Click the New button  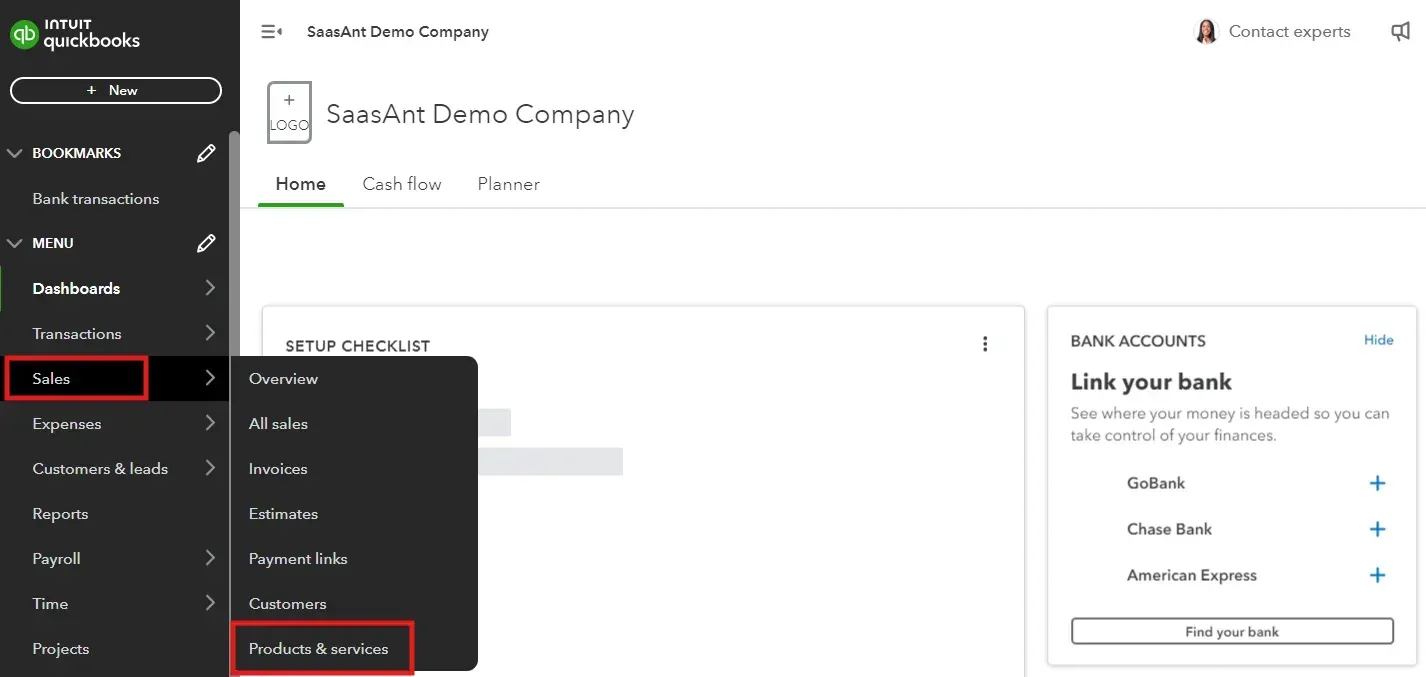click(115, 90)
